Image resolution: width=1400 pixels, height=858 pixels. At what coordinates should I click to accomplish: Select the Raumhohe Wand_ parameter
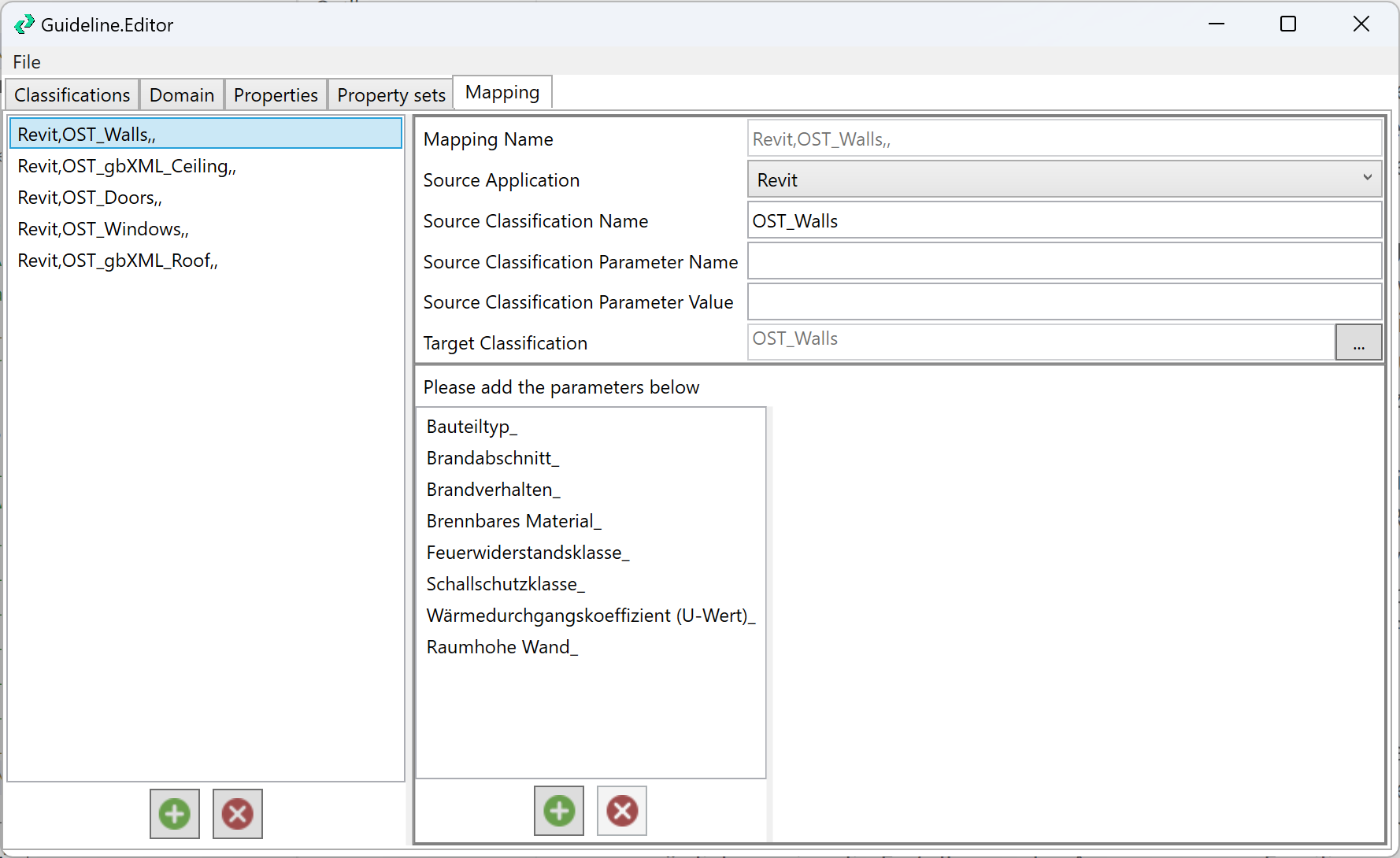coord(591,646)
